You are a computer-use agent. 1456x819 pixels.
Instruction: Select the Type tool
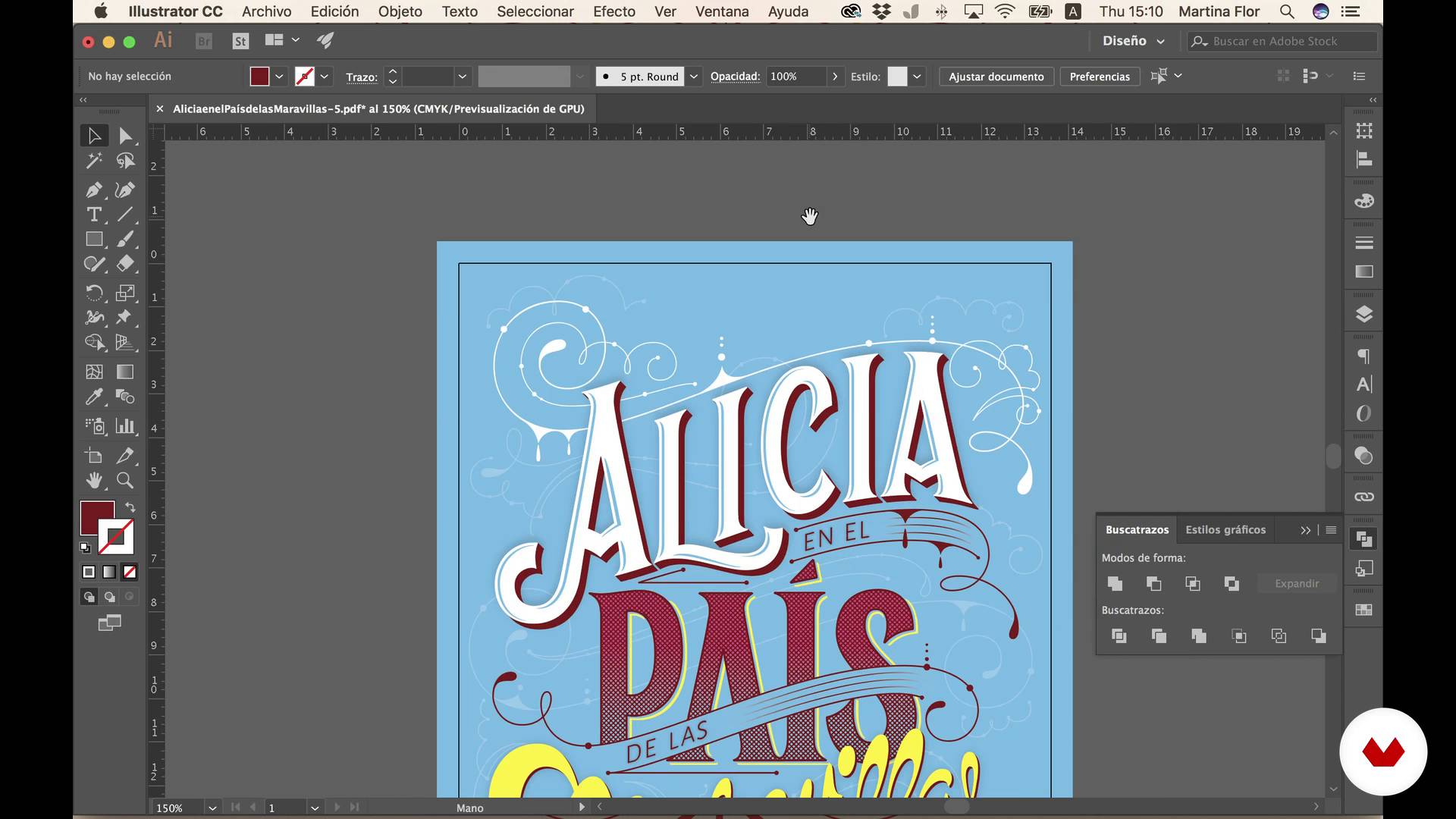point(94,215)
